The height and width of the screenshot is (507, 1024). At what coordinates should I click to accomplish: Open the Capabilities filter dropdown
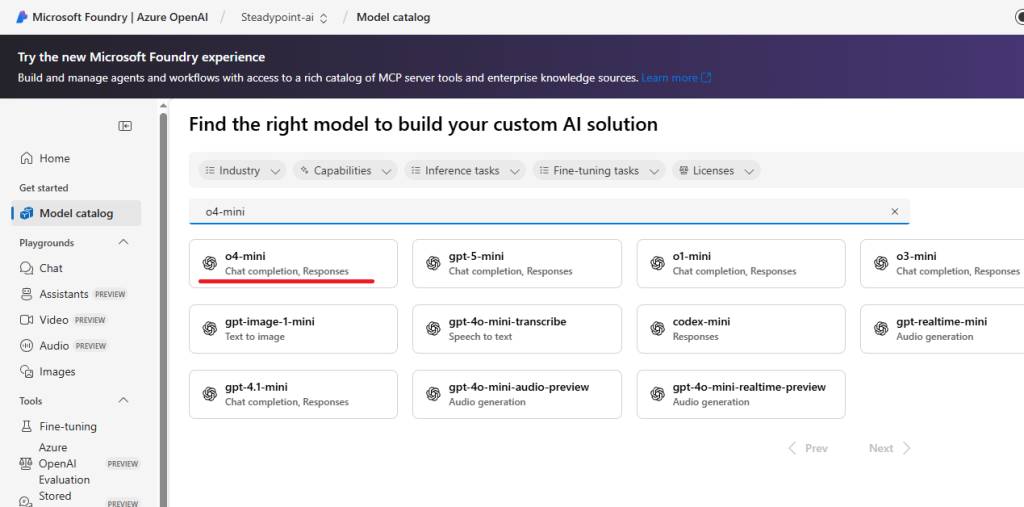(x=344, y=171)
